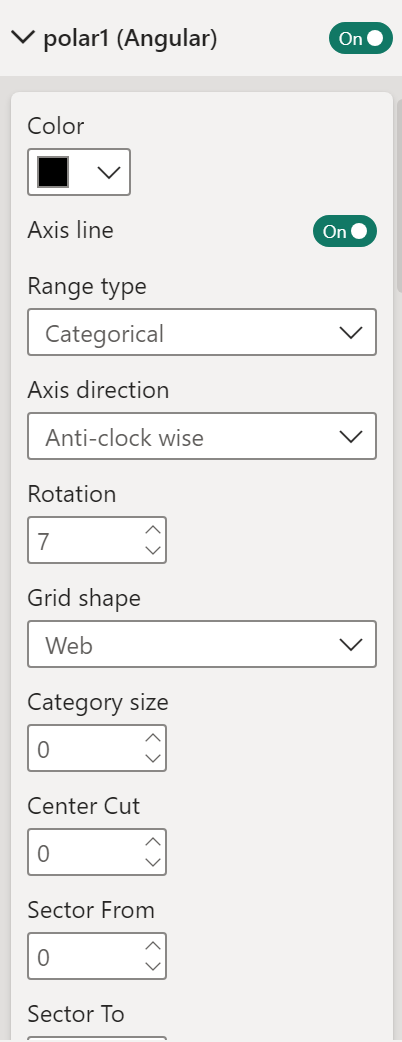Open the Color picker dropdown arrow

(108, 172)
